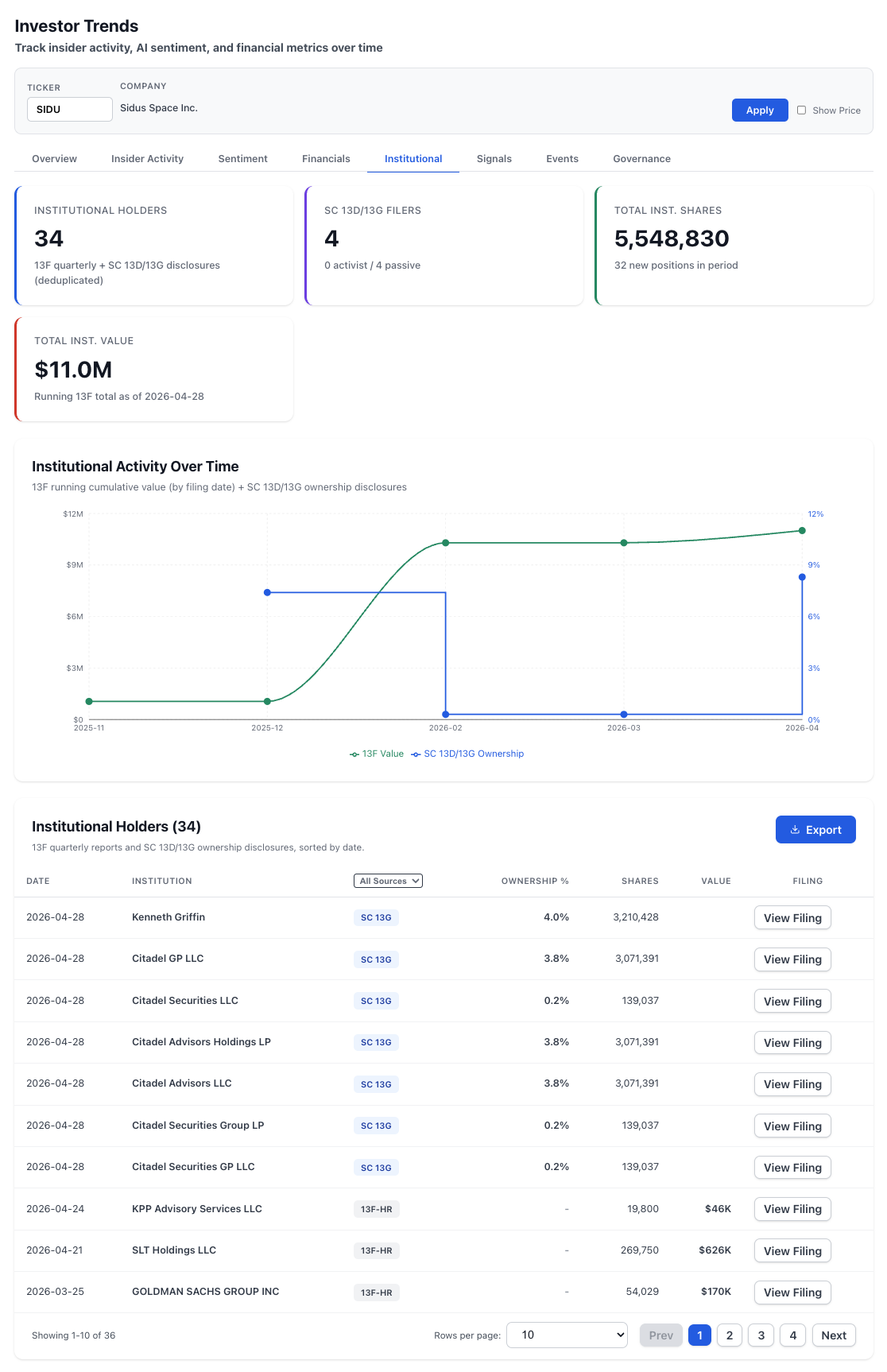The width and height of the screenshot is (887, 1372).
Task: Click the $626K value for SLT Holdings
Action: coord(715,1250)
